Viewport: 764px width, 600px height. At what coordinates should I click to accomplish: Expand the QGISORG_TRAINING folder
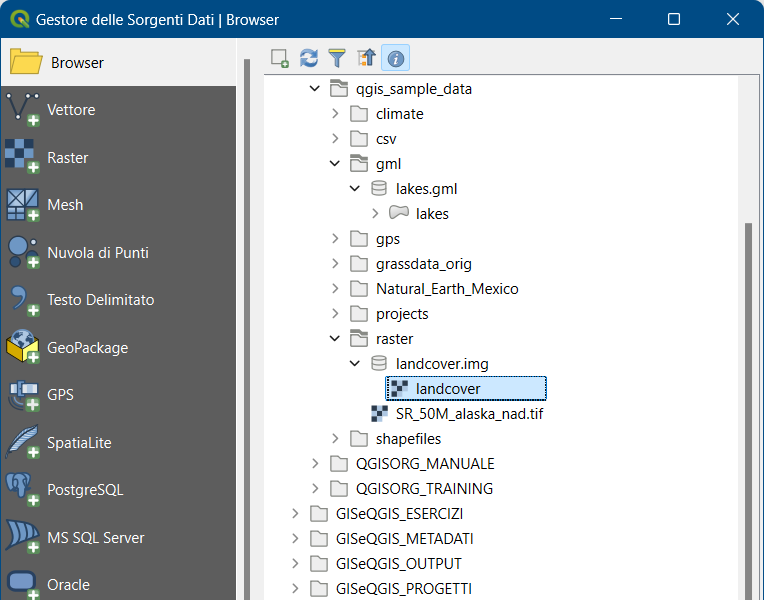pos(315,488)
